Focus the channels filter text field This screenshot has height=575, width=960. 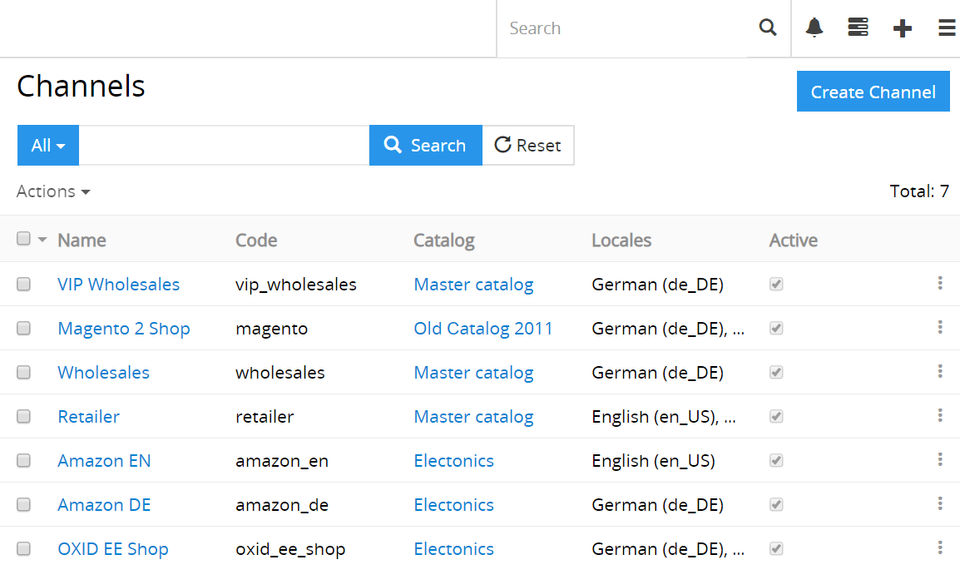(224, 145)
